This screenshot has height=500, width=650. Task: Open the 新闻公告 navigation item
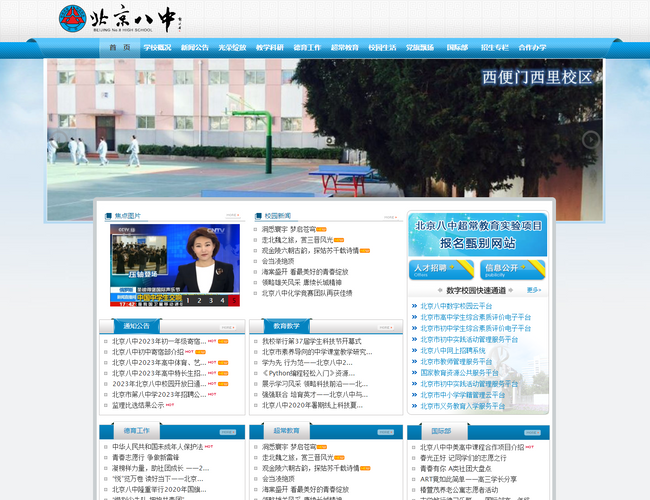point(195,48)
